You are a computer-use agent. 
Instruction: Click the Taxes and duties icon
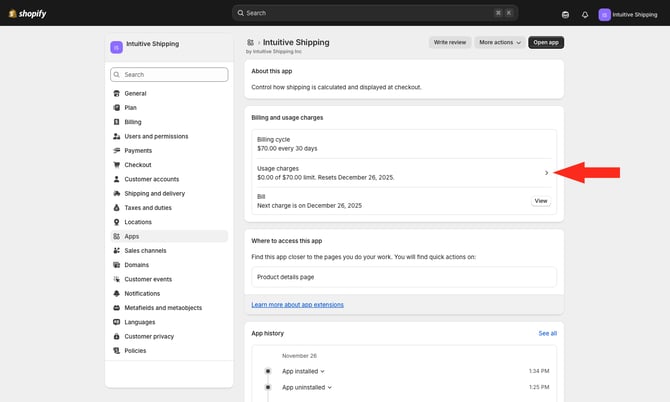116,208
